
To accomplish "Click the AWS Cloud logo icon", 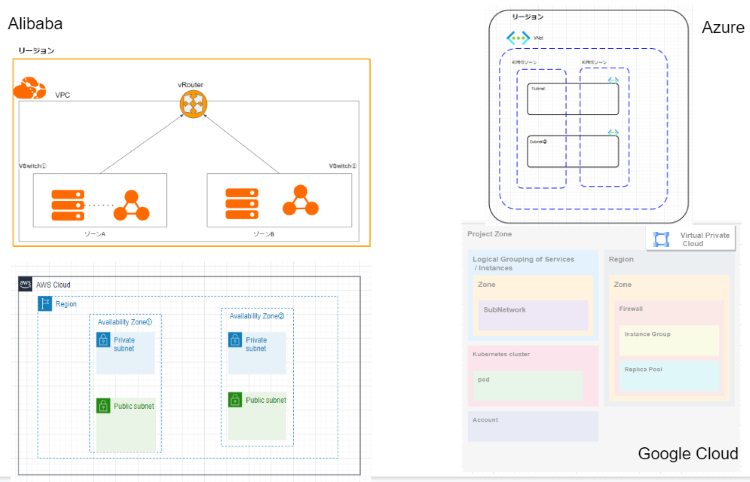I will tap(26, 284).
